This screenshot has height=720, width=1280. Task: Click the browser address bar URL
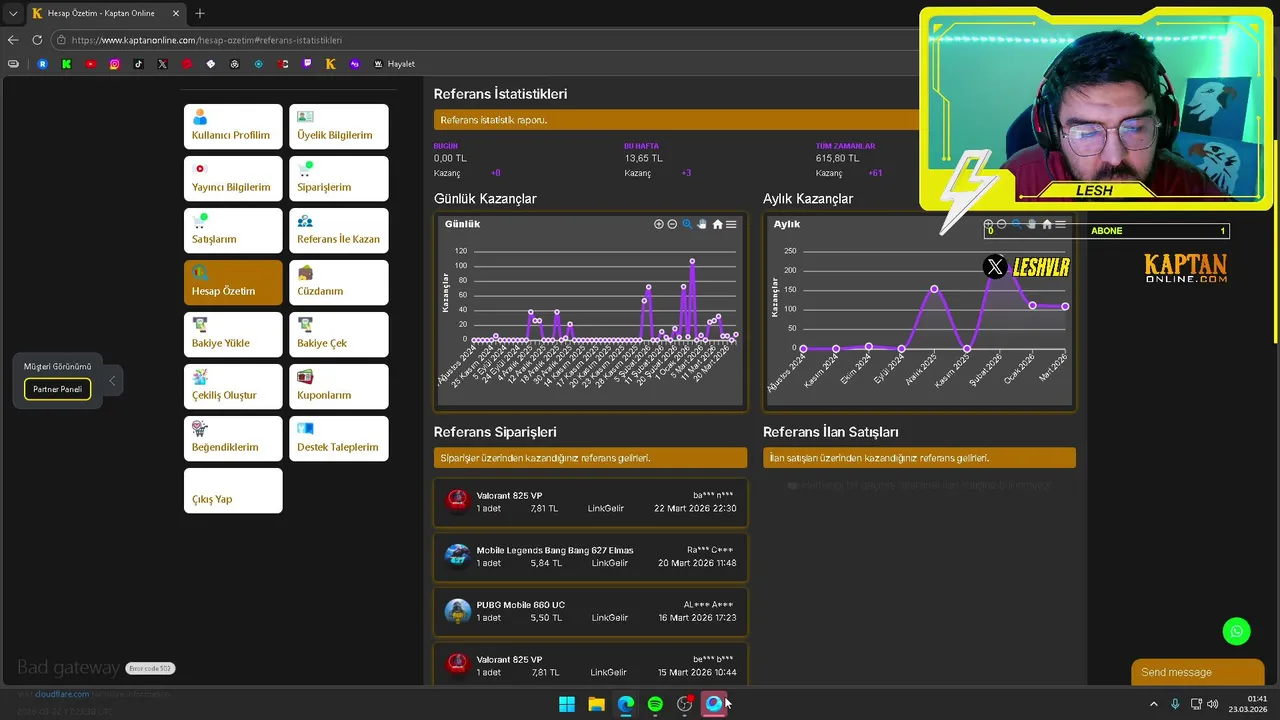(207, 40)
